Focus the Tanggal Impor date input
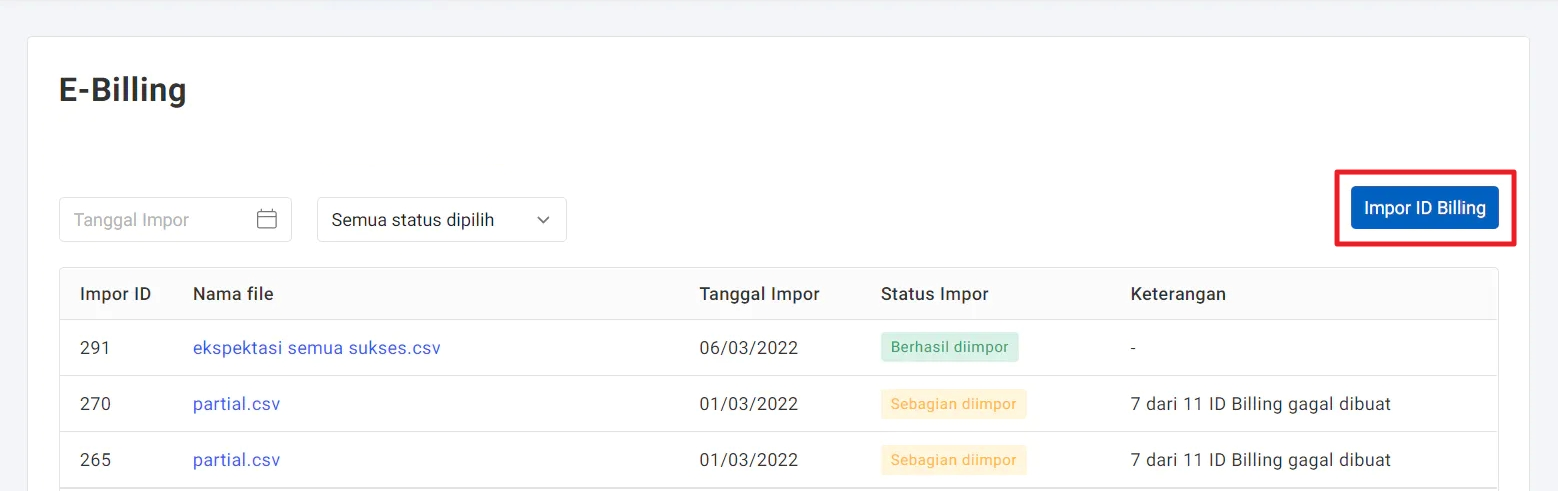The image size is (1558, 491). click(x=155, y=220)
